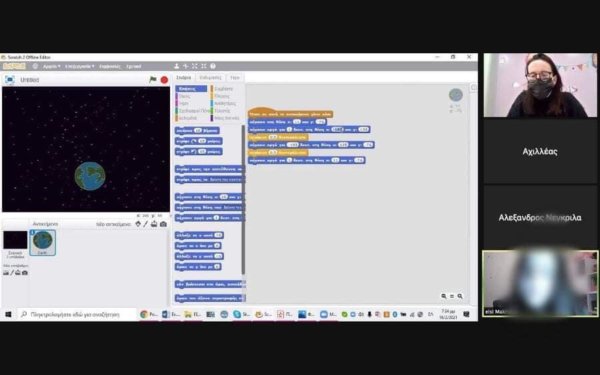Select the Stage backdrop thumbnail
Image resolution: width=600 pixels, height=375 pixels.
tap(15, 240)
